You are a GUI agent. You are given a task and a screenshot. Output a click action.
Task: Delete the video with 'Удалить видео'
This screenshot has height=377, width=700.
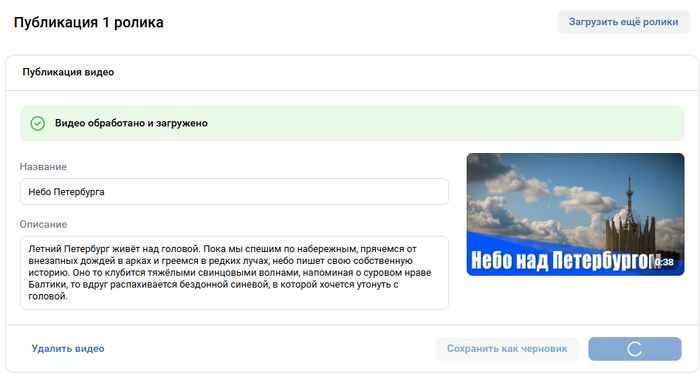(68, 349)
